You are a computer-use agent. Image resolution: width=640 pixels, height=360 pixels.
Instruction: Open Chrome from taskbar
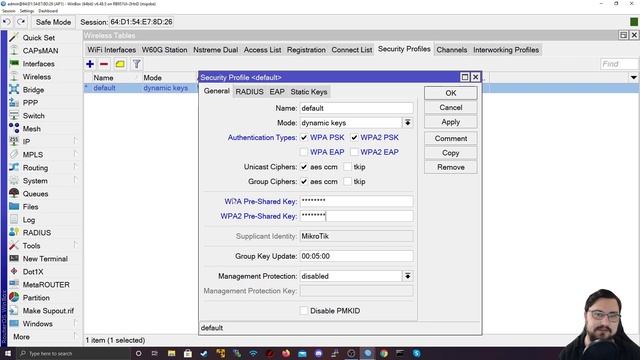(384, 353)
